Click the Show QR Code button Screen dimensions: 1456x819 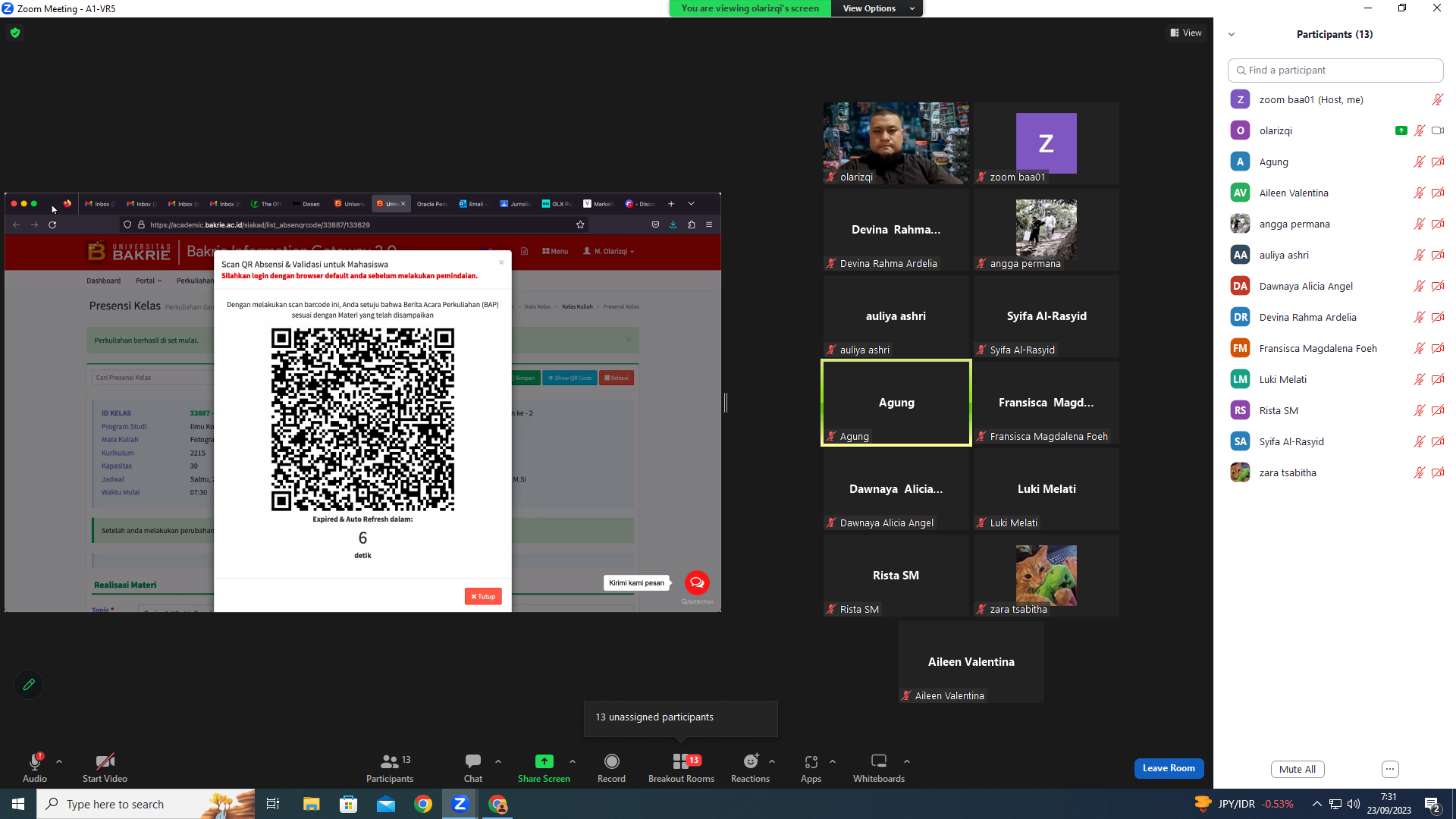click(570, 378)
